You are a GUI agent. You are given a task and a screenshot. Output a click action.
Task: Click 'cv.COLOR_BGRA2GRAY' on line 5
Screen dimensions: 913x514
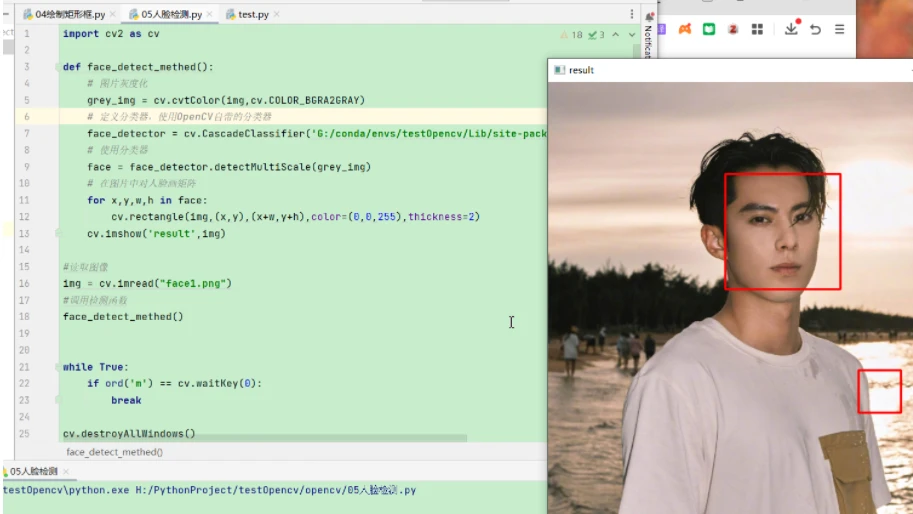tap(305, 100)
